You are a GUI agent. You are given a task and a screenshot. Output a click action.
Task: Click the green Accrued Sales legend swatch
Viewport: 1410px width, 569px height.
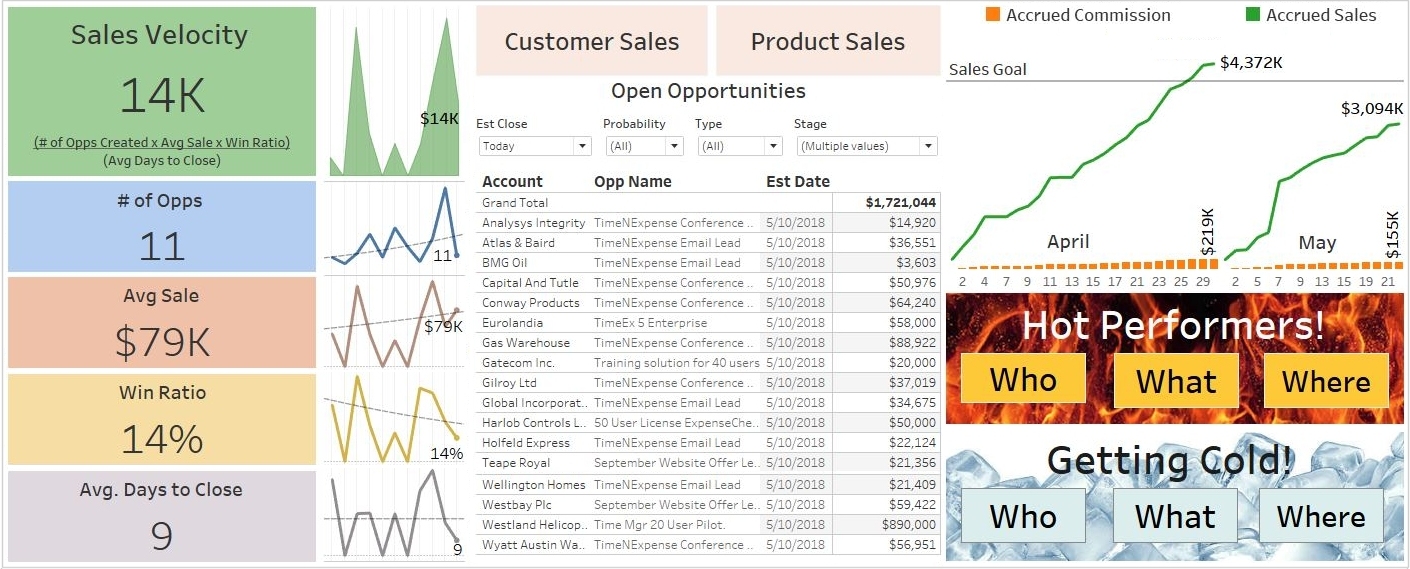point(1252,15)
